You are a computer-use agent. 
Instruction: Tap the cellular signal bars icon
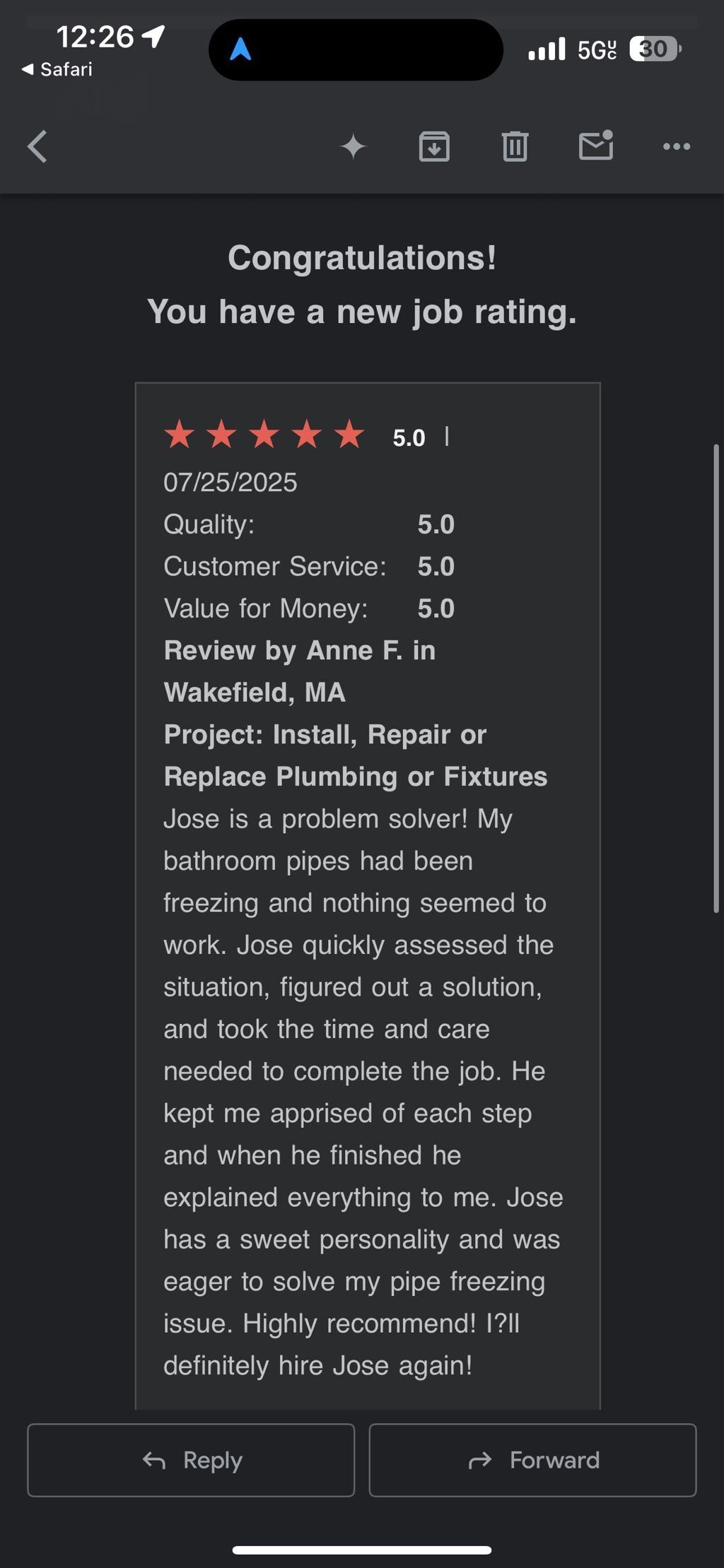tap(547, 49)
